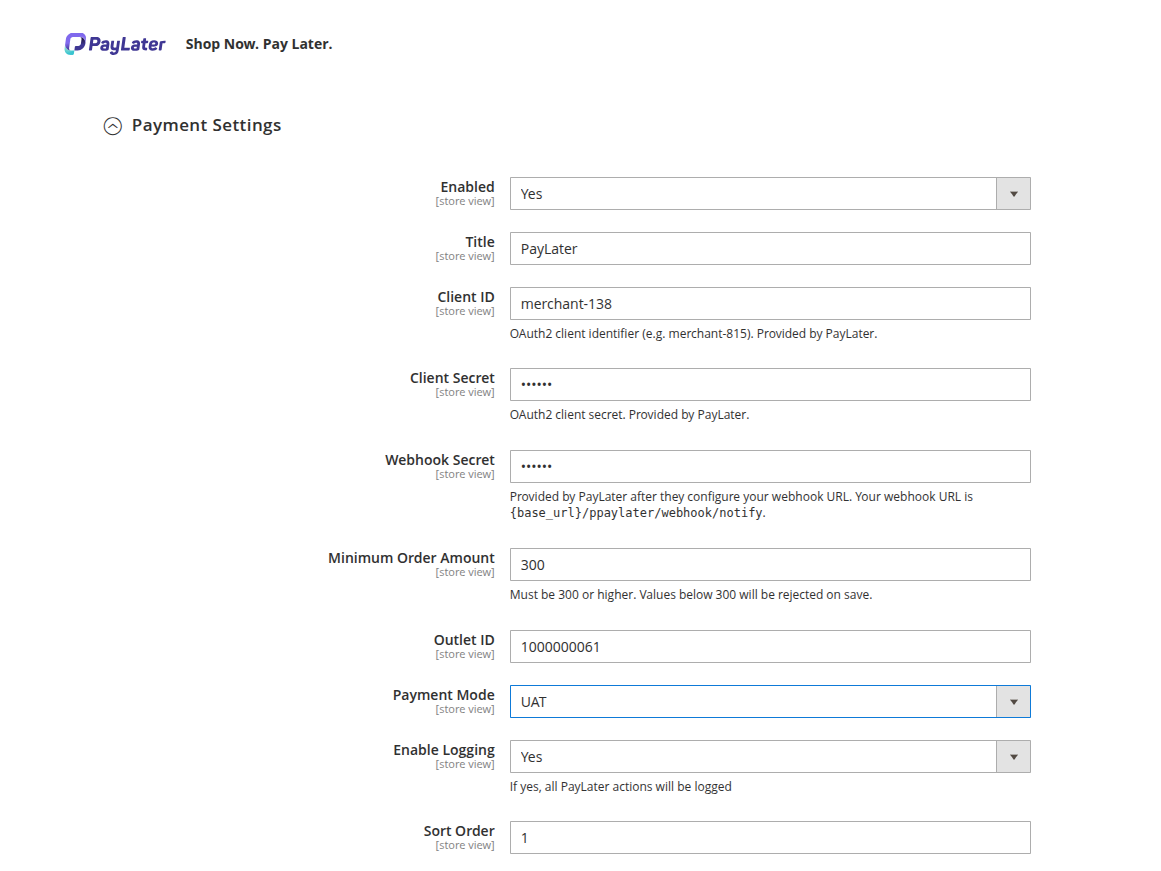
Task: Click the Payment Mode label
Action: point(444,695)
